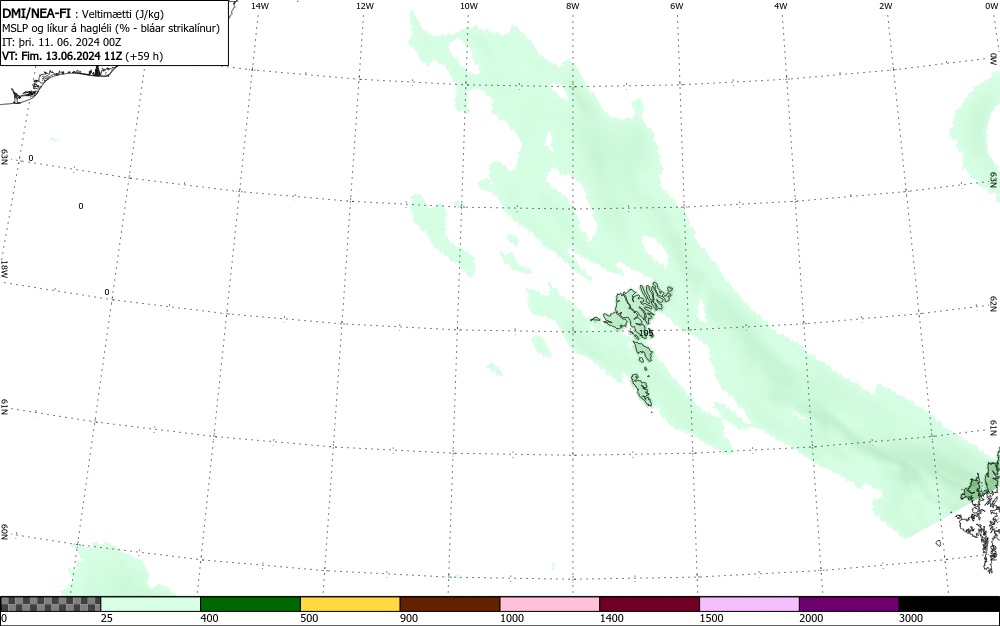
Task: Click the legend value "400"
Action: (x=209, y=618)
